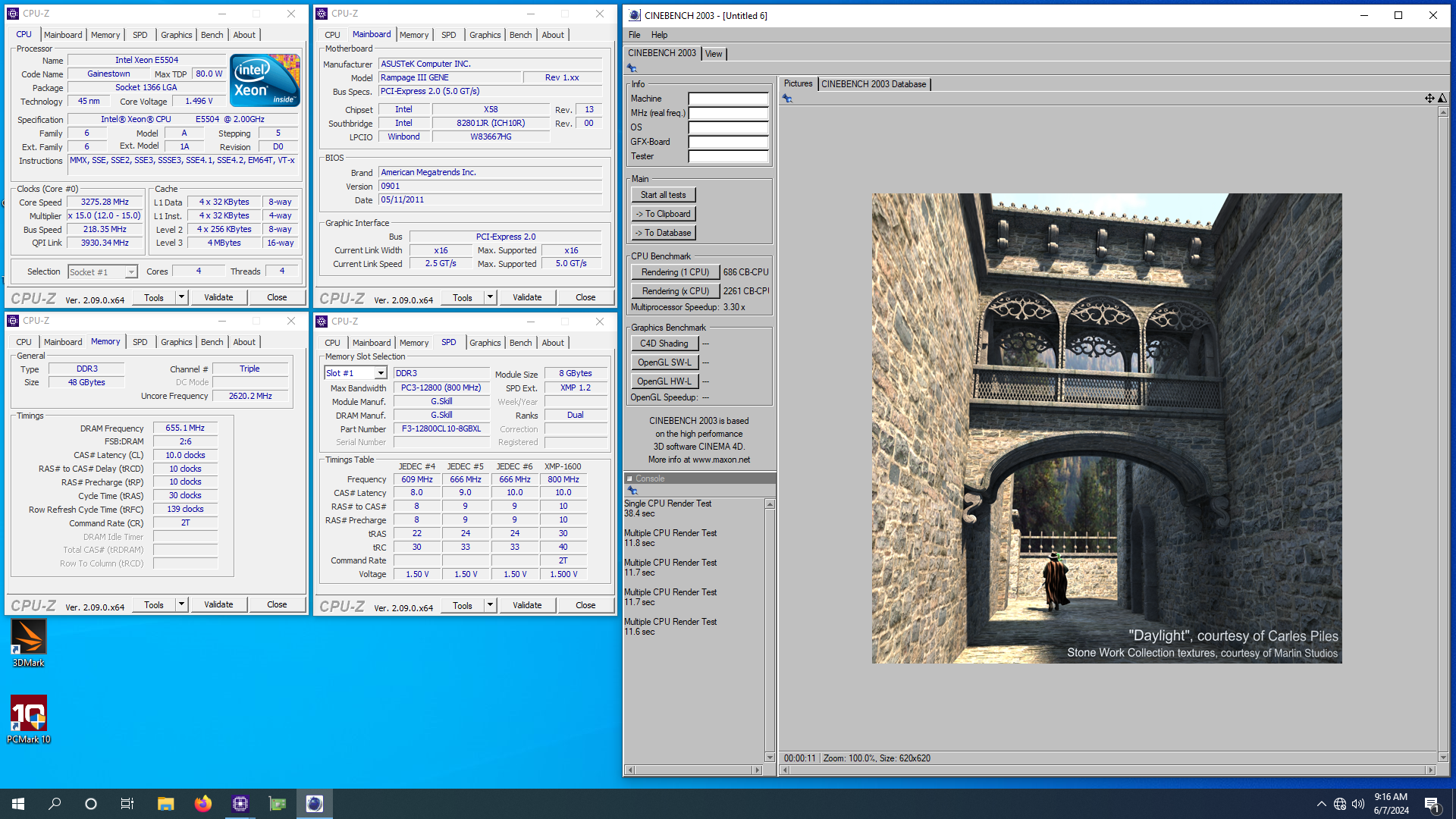Open the Slot #1 memory slot dropdown

click(381, 373)
